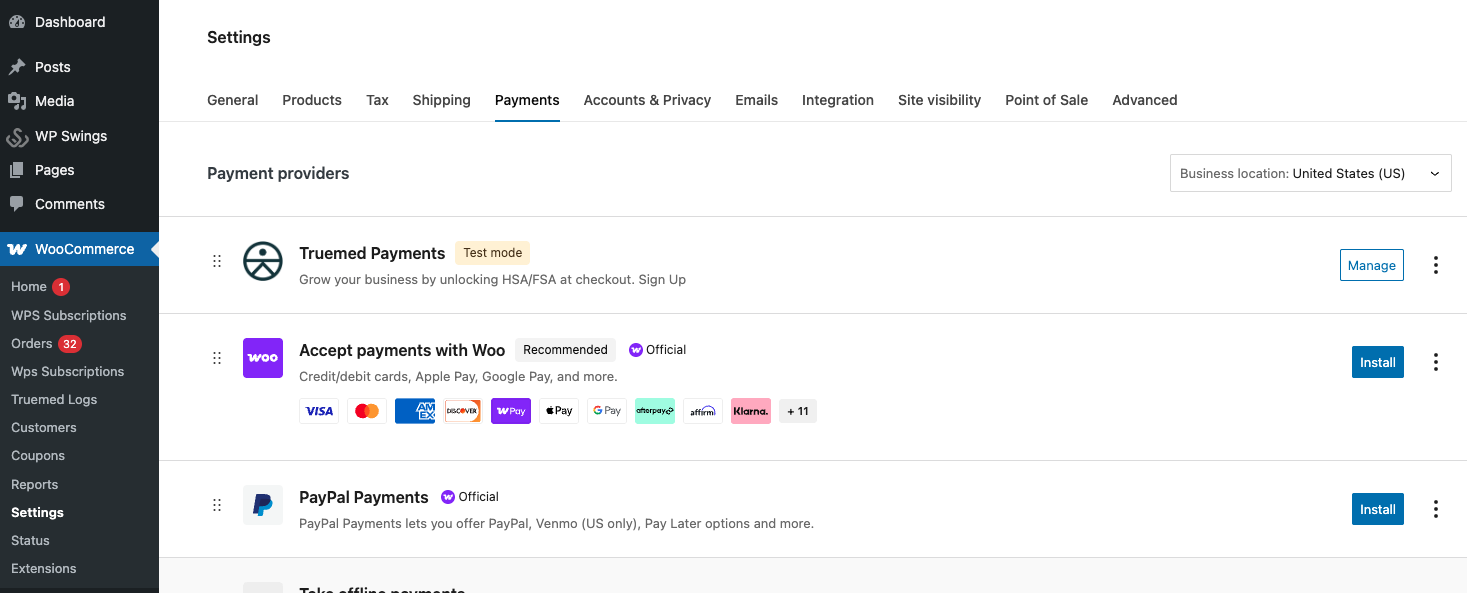Click the Woo payments logo icon
Viewport: 1467px width, 593px height.
click(262, 358)
